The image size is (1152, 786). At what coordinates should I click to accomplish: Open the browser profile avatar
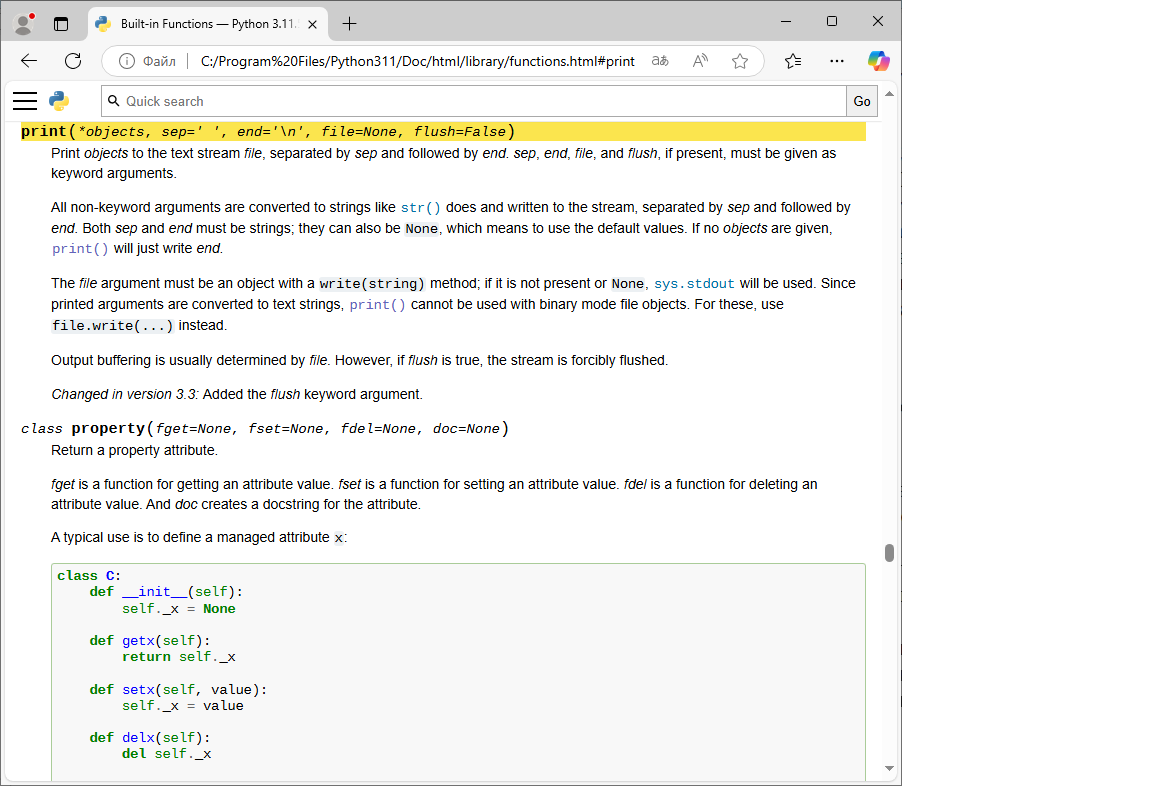pyautogui.click(x=23, y=22)
